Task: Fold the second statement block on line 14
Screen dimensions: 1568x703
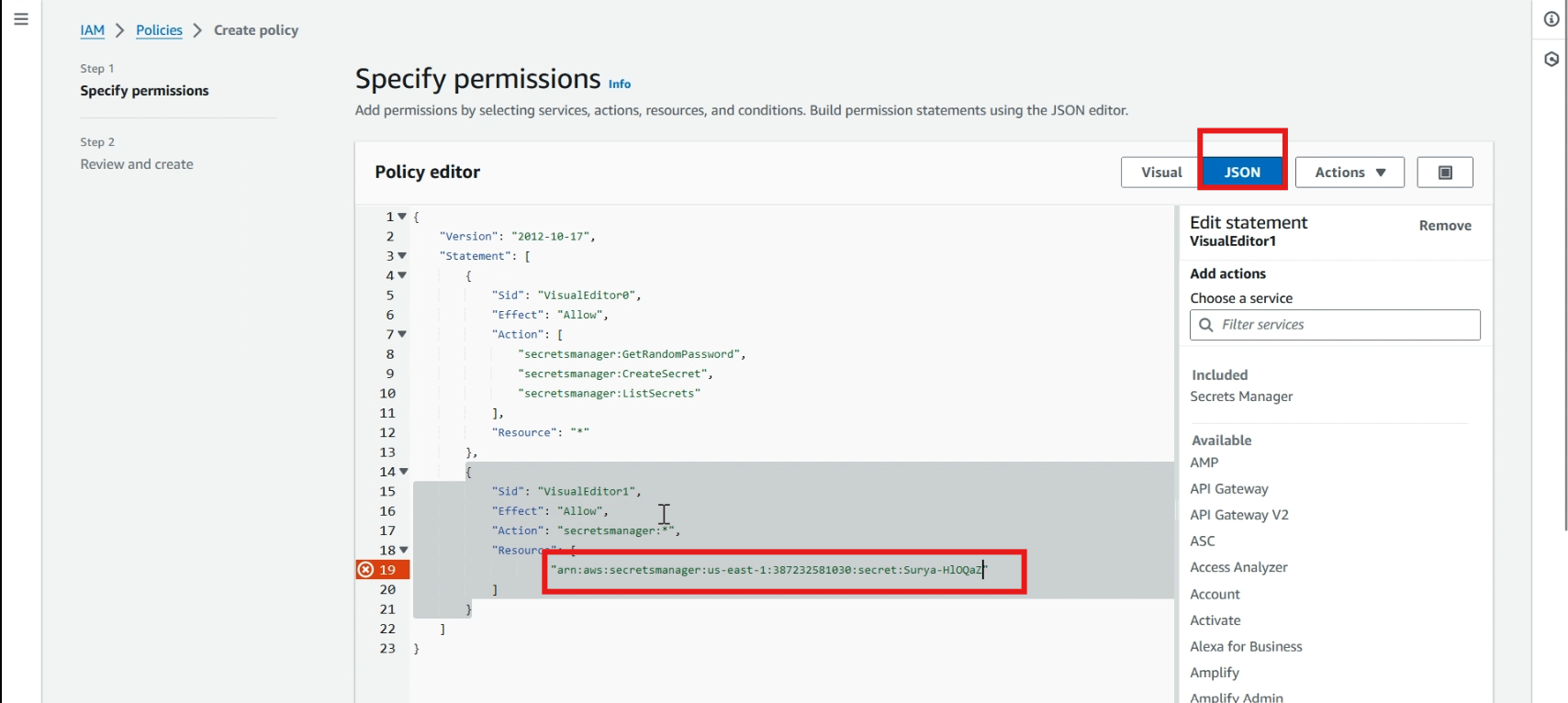Action: [403, 472]
